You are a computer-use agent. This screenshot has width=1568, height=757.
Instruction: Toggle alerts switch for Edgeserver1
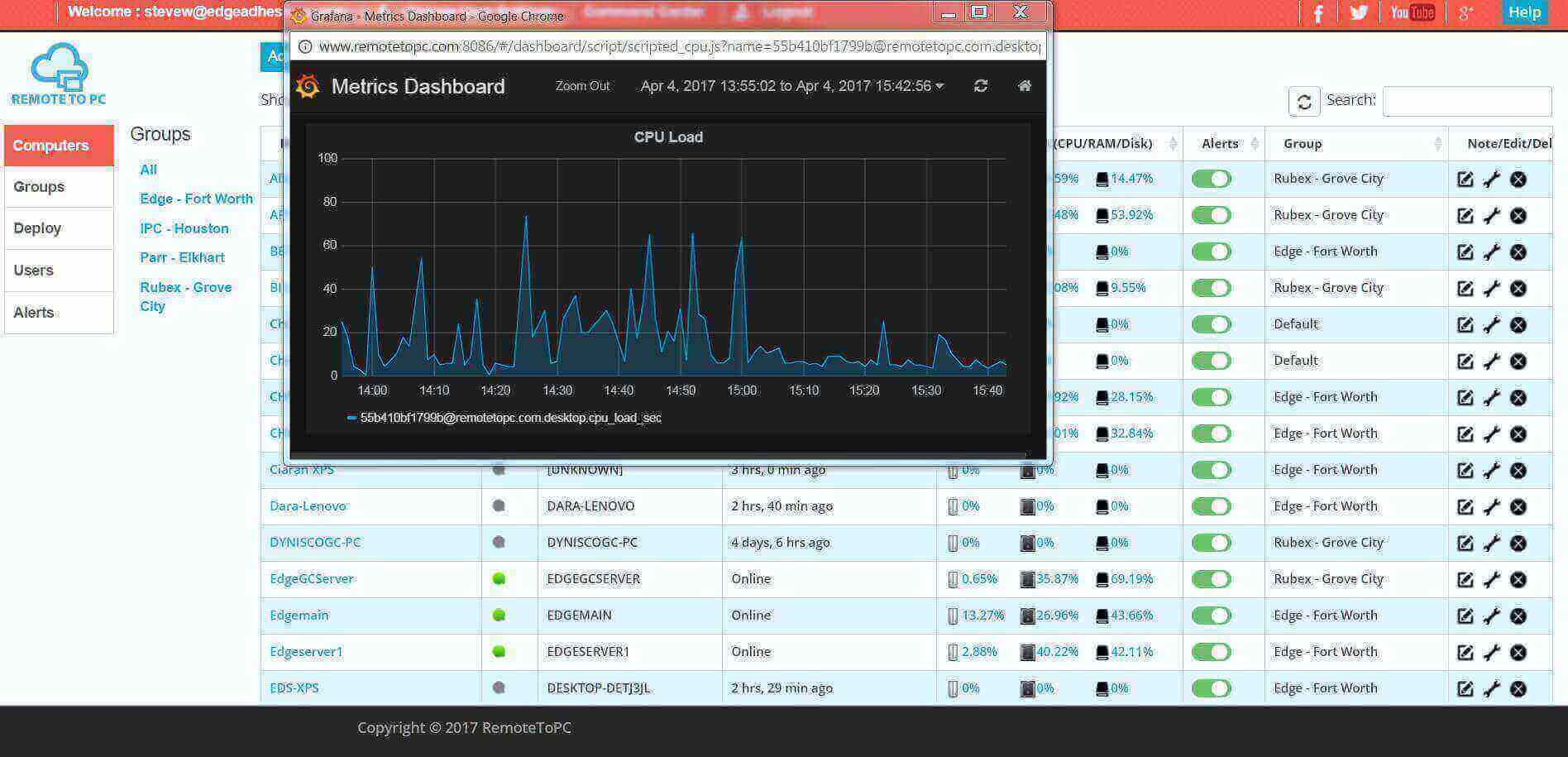1212,652
